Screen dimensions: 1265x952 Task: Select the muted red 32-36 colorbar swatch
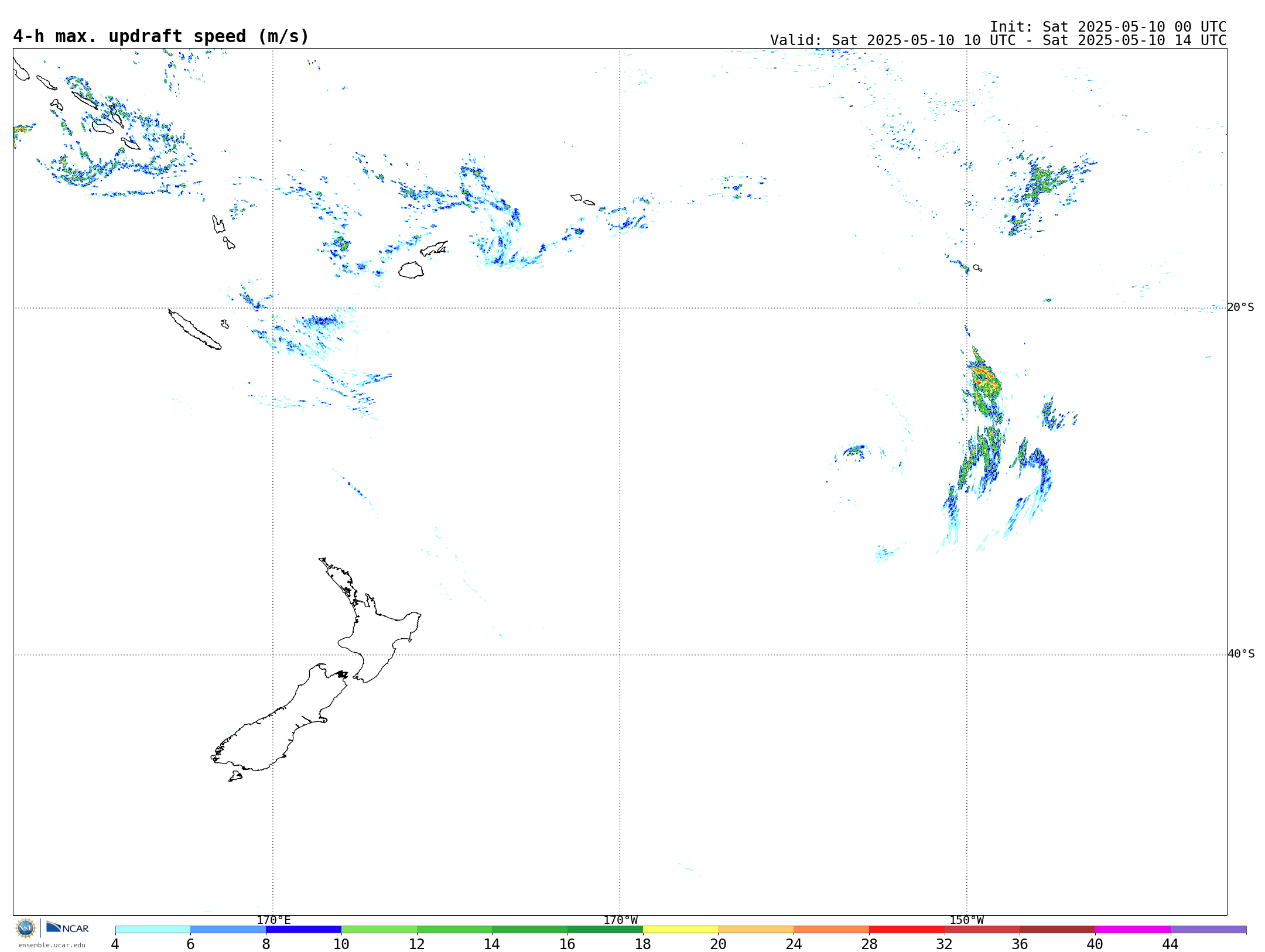click(982, 930)
